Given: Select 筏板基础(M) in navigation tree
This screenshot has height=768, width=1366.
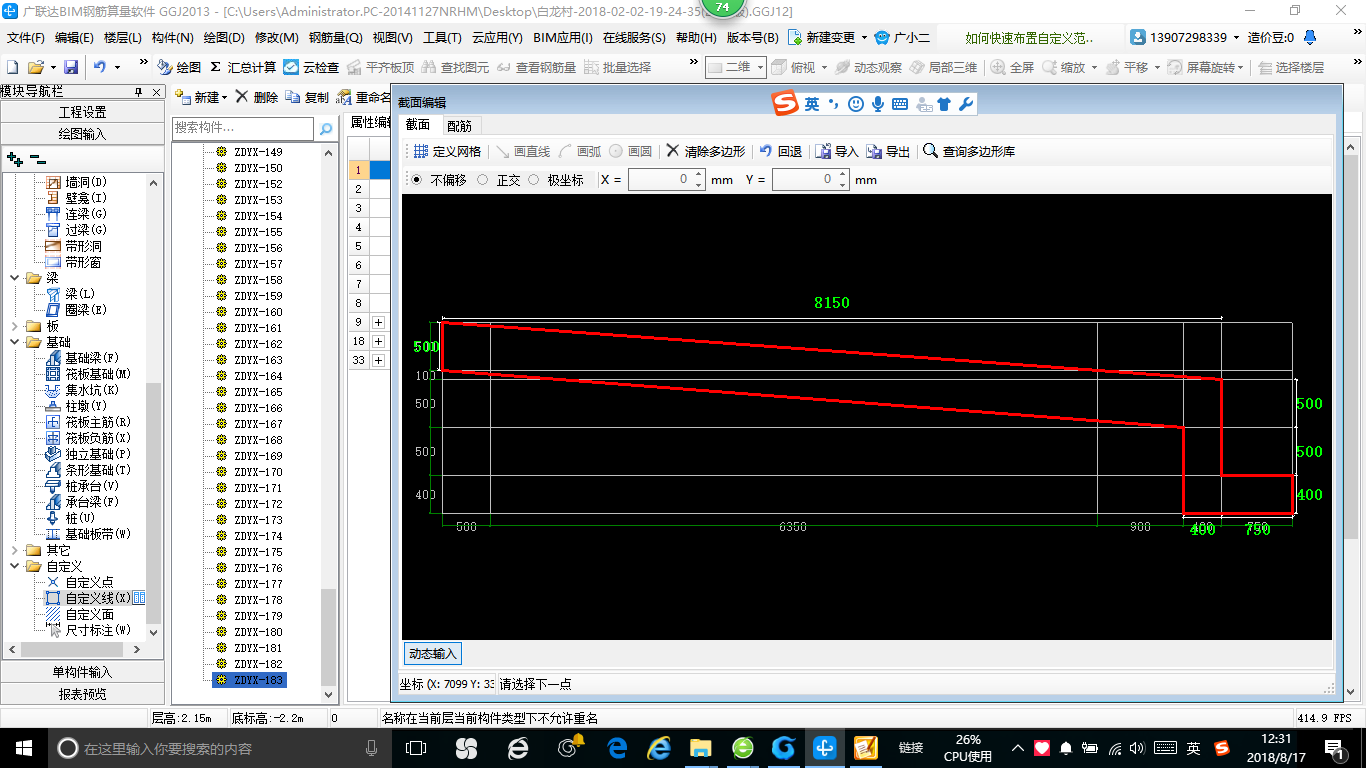Looking at the screenshot, I should (x=98, y=374).
